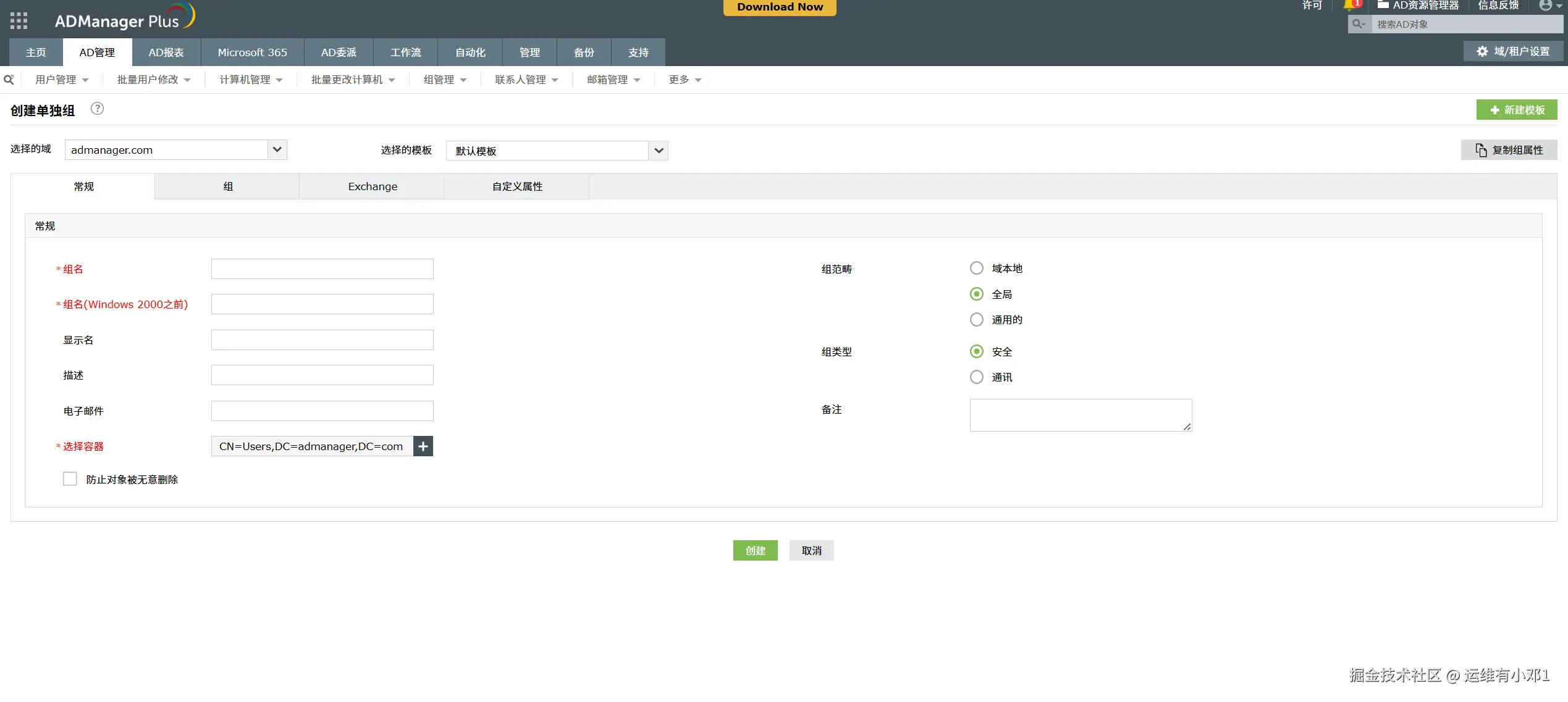Expand the 默认模板 template dropdown

659,151
